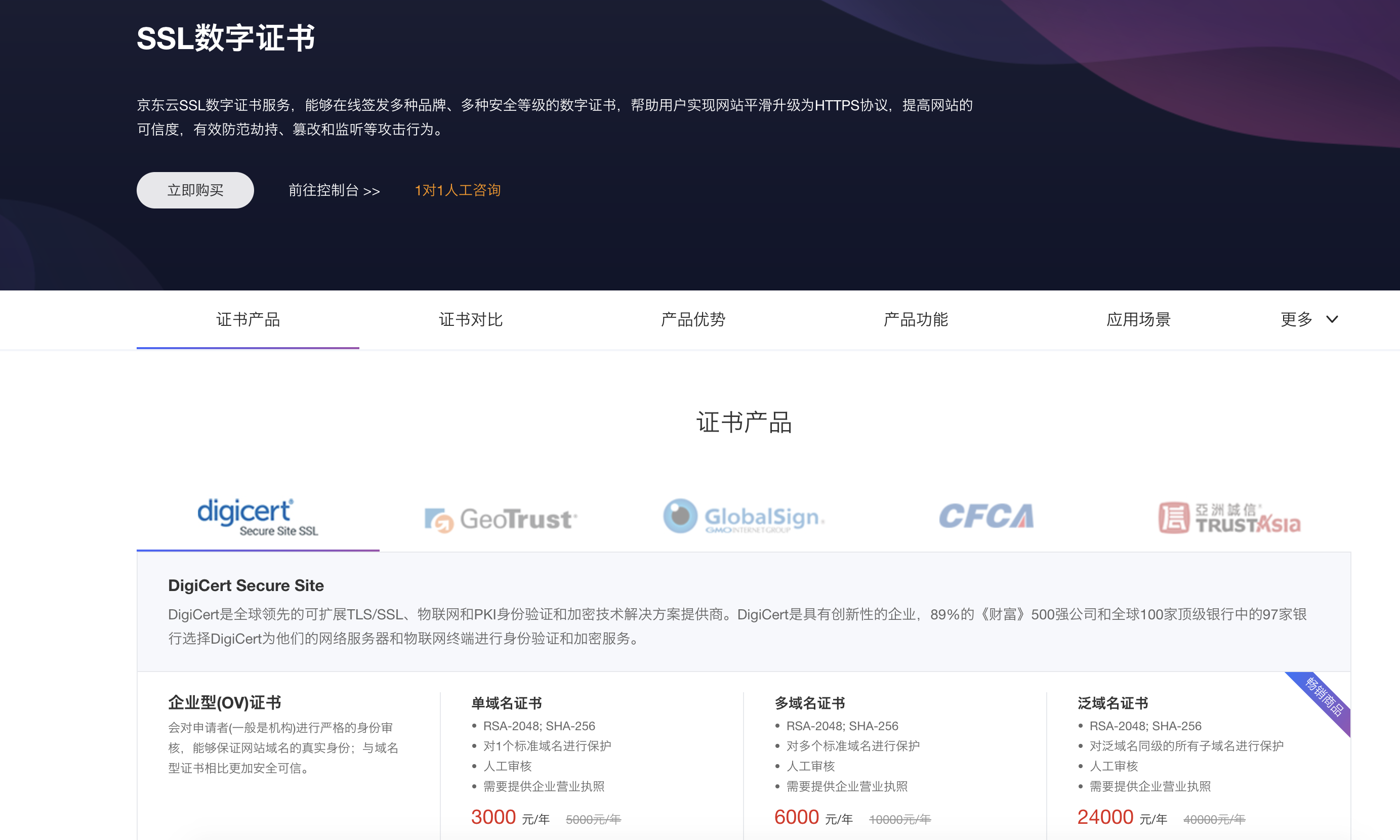Open 1对1人工咨询 link
This screenshot has width=1400, height=840.
pyautogui.click(x=458, y=190)
